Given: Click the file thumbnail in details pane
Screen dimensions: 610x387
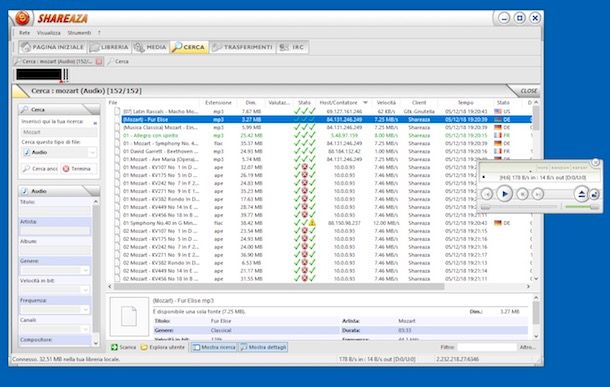Looking at the screenshot, I should 129,317.
